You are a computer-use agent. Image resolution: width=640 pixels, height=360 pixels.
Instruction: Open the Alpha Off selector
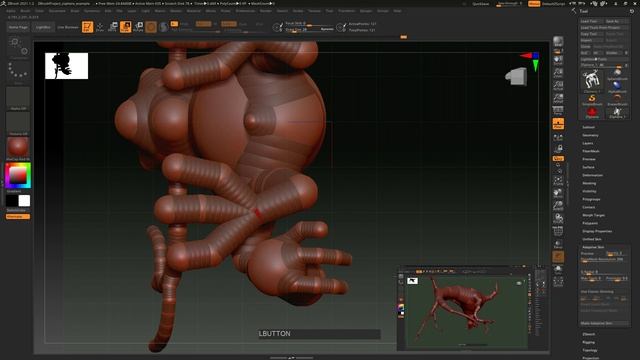[18, 98]
